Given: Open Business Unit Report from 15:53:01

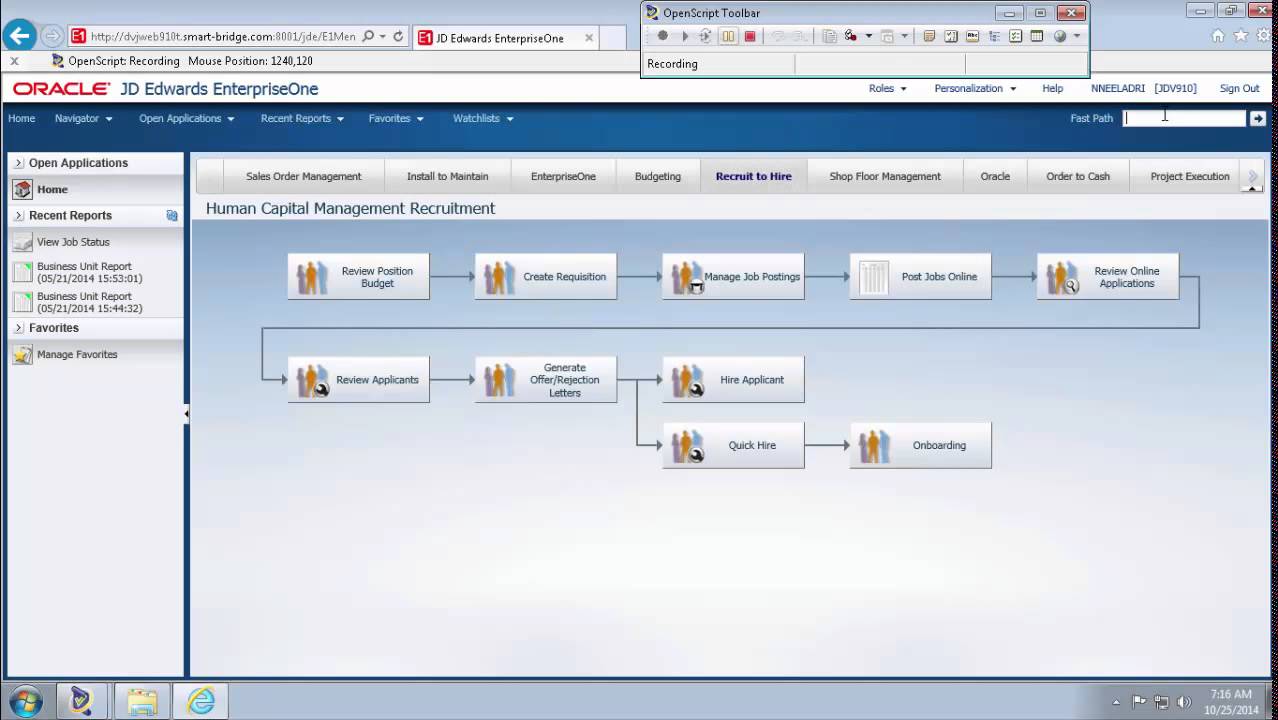Looking at the screenshot, I should [x=89, y=272].
